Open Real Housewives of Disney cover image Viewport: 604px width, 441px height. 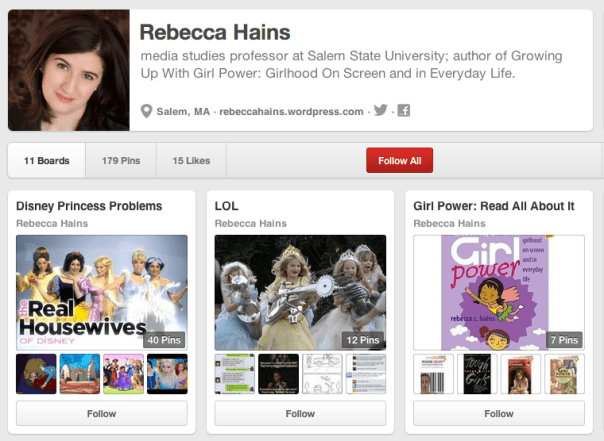click(102, 292)
